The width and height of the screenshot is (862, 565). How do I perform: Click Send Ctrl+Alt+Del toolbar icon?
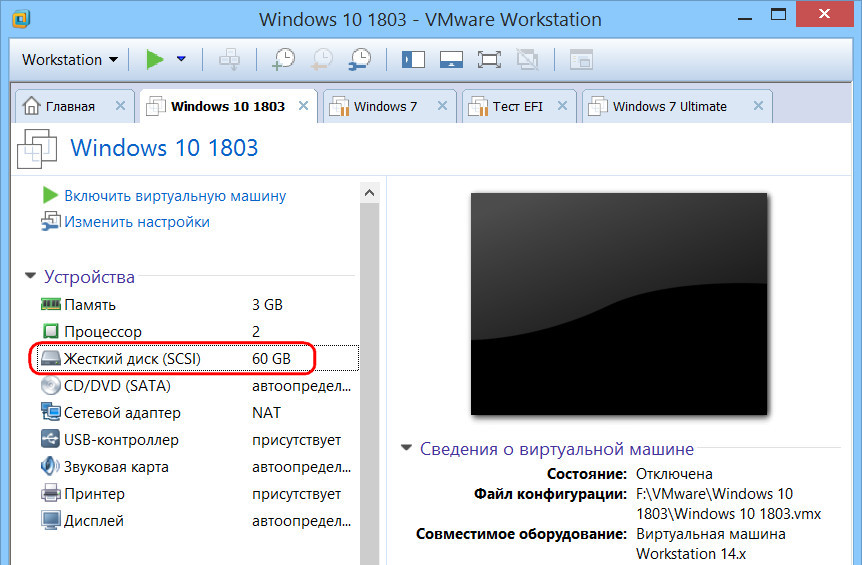point(229,59)
